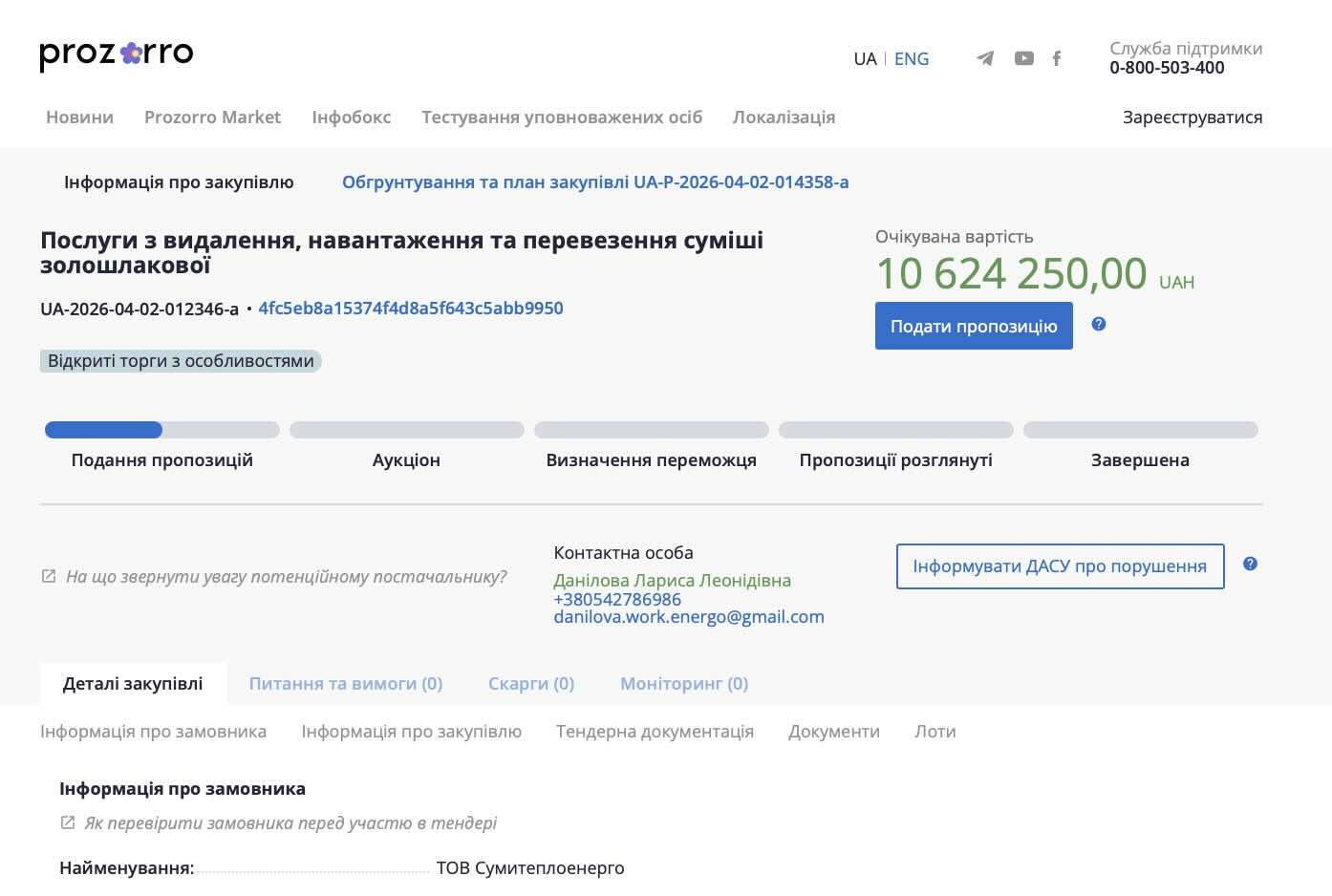Click external link icon near supplier attention hint
The width and height of the screenshot is (1332, 896).
49,577
